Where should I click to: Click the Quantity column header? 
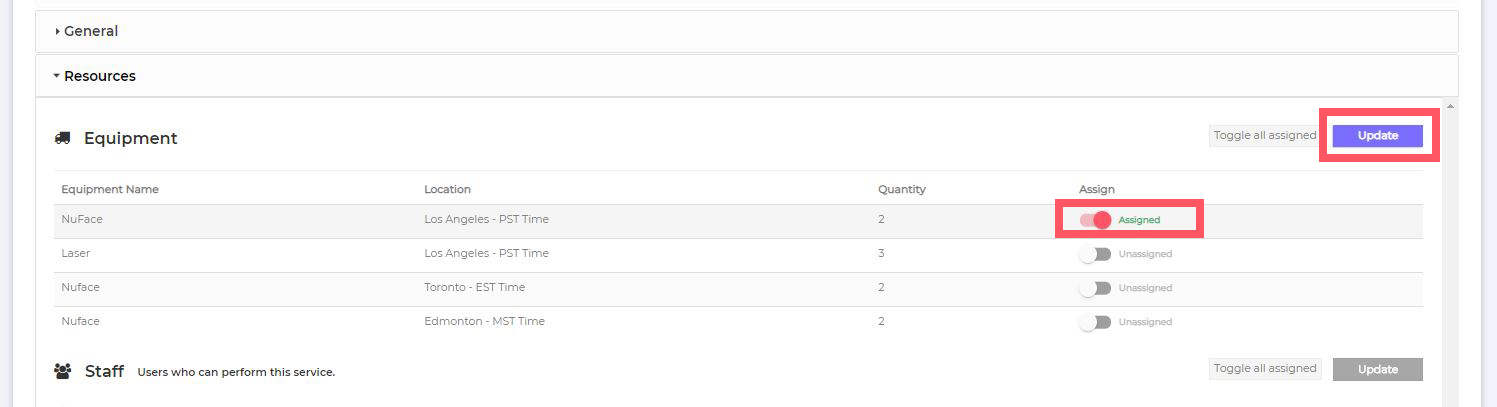(901, 189)
